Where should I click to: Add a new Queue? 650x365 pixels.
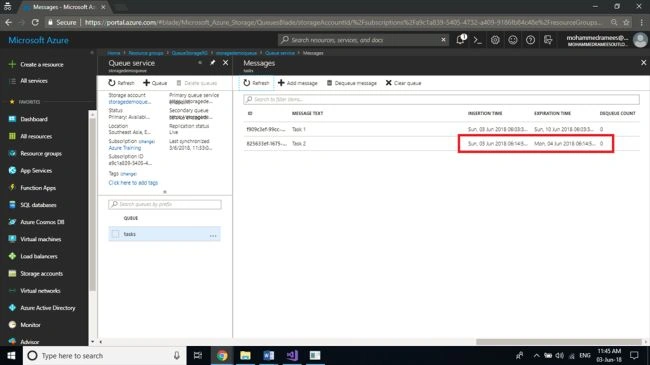coord(155,83)
